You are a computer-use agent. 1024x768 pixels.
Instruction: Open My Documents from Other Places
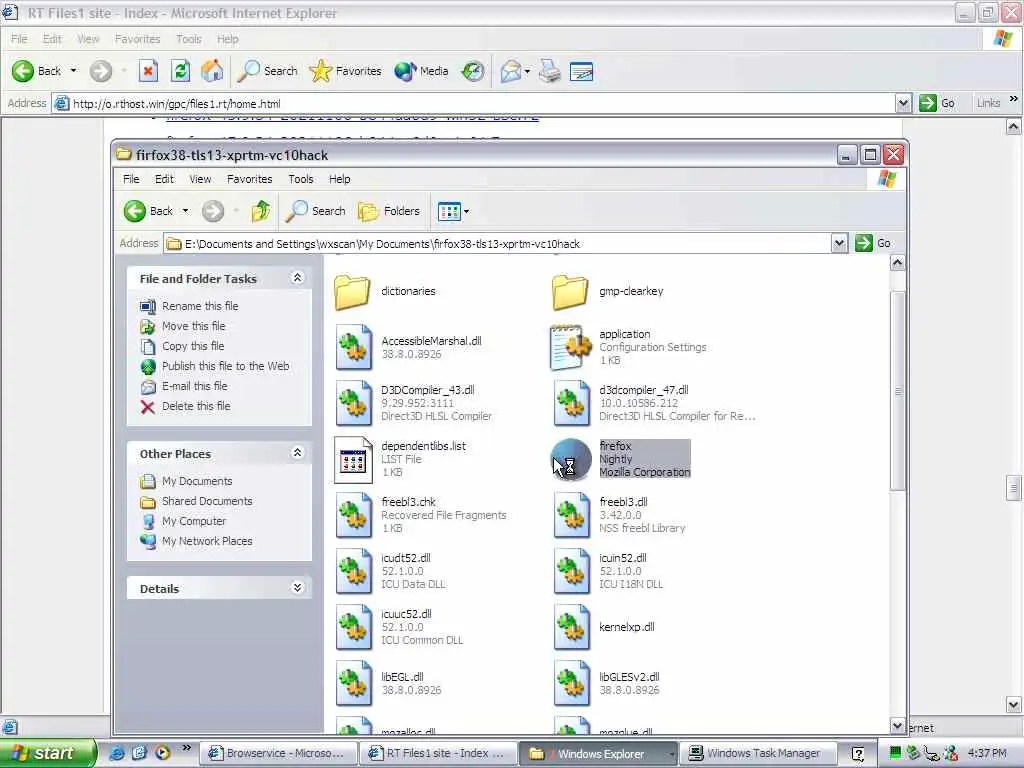click(186, 481)
